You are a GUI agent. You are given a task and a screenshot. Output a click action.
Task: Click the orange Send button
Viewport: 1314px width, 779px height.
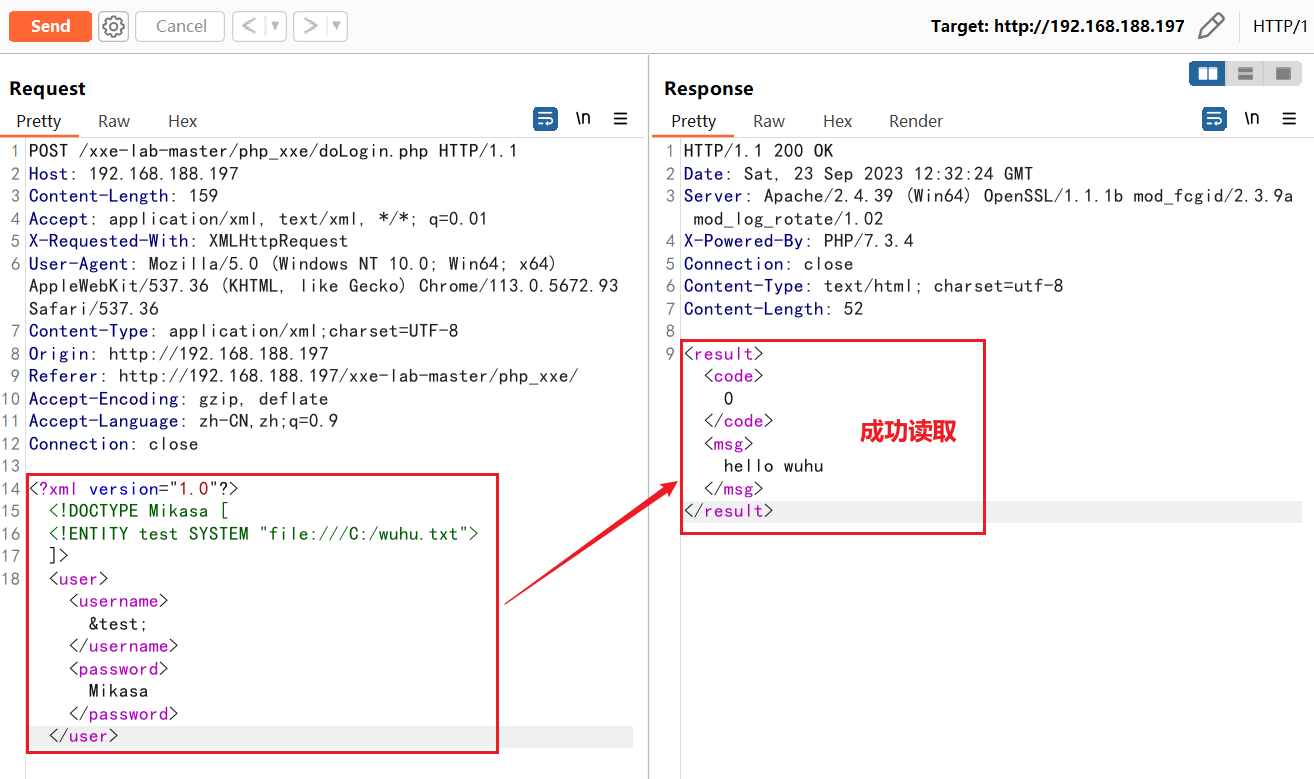point(50,26)
